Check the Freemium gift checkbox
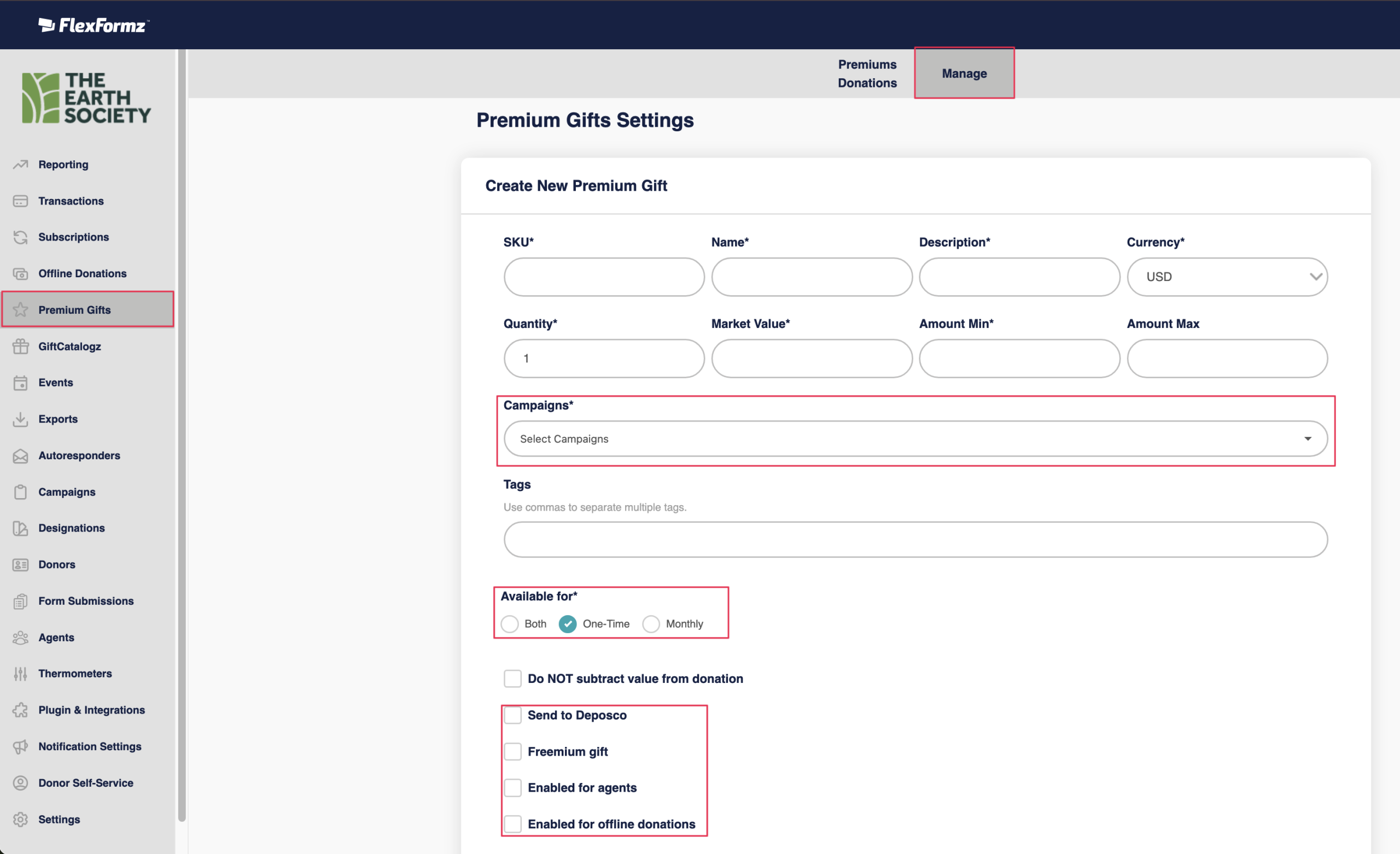This screenshot has height=854, width=1400. tap(512, 751)
